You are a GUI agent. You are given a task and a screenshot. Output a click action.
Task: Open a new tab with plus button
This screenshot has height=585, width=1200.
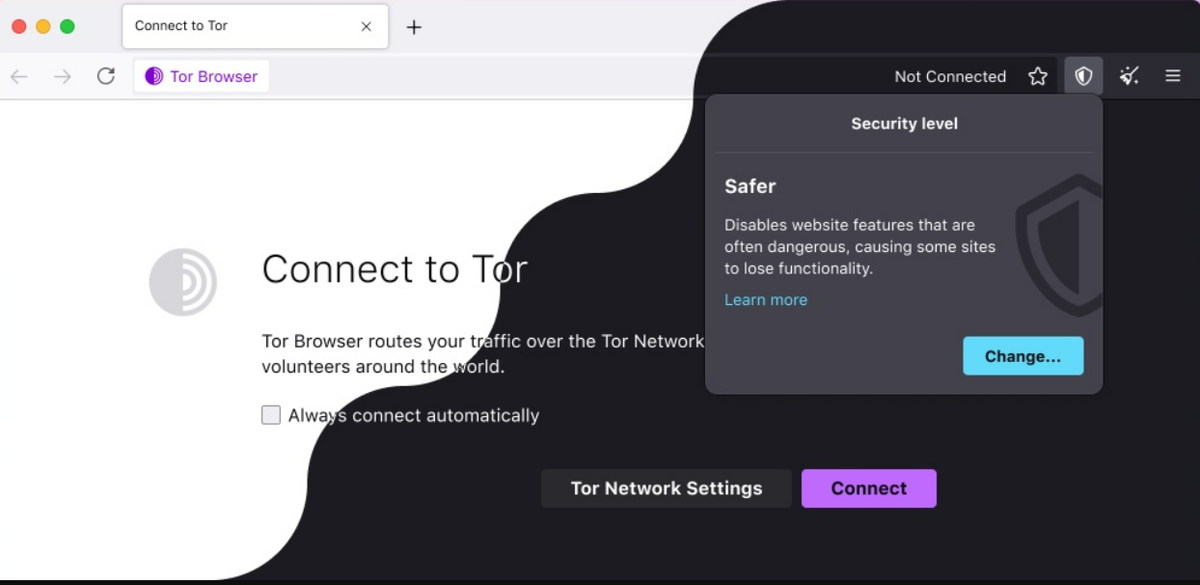[x=414, y=27]
